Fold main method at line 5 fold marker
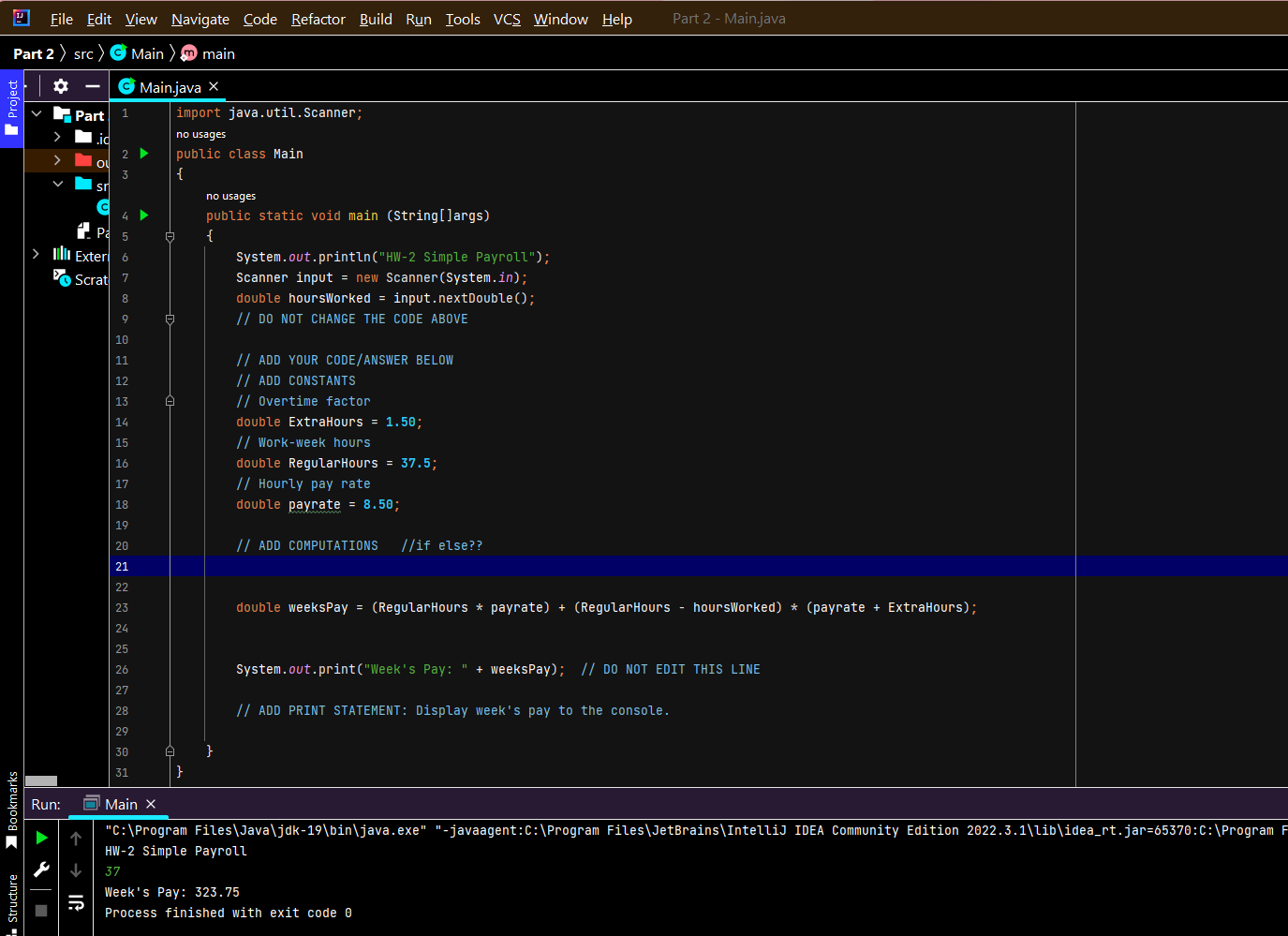Image resolution: width=1288 pixels, height=936 pixels. point(170,237)
